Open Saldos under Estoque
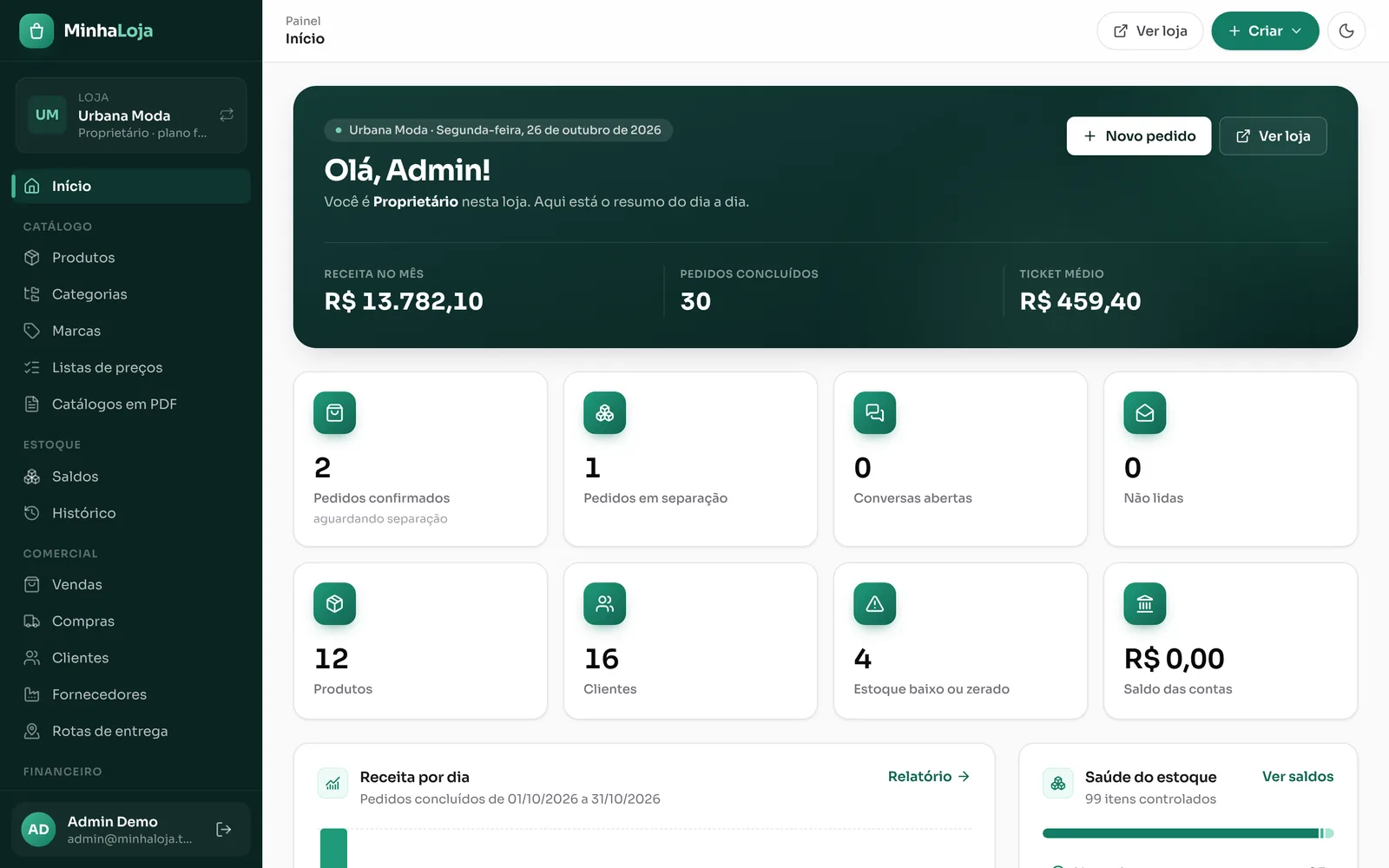Viewport: 1389px width, 868px height. pyautogui.click(x=131, y=477)
